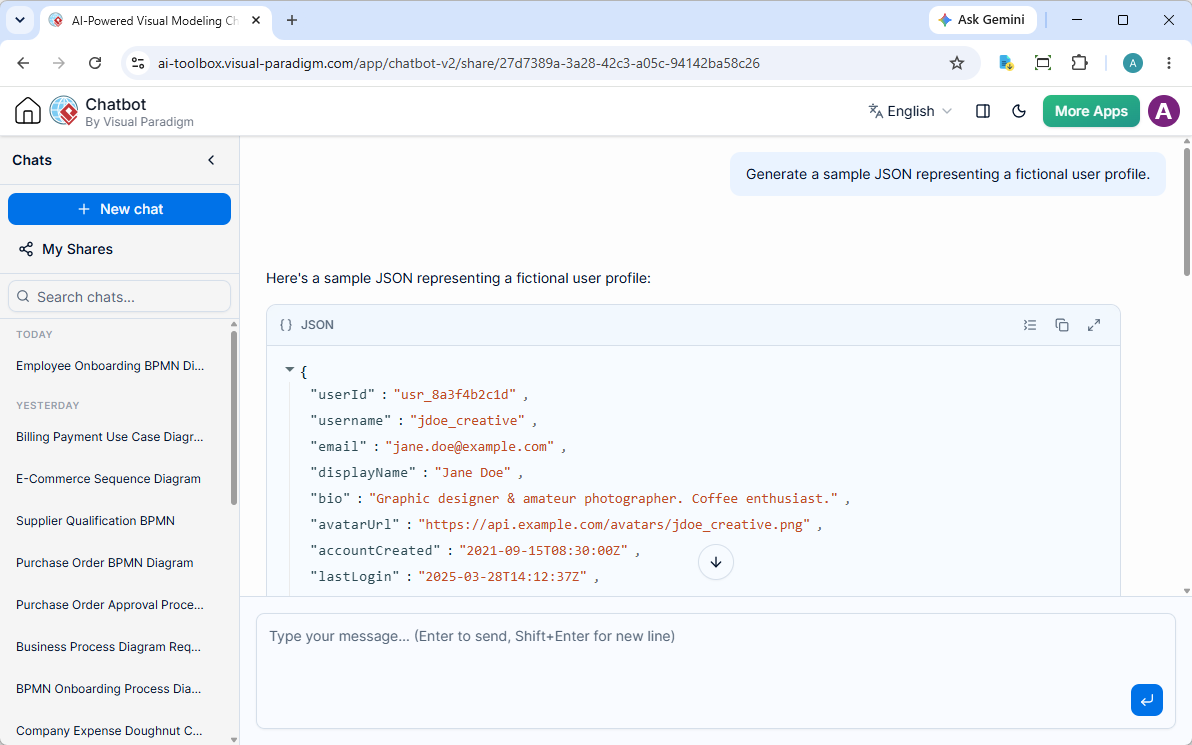Toggle the JSON tree view list icon
Image resolution: width=1192 pixels, height=745 pixels.
(x=1030, y=325)
